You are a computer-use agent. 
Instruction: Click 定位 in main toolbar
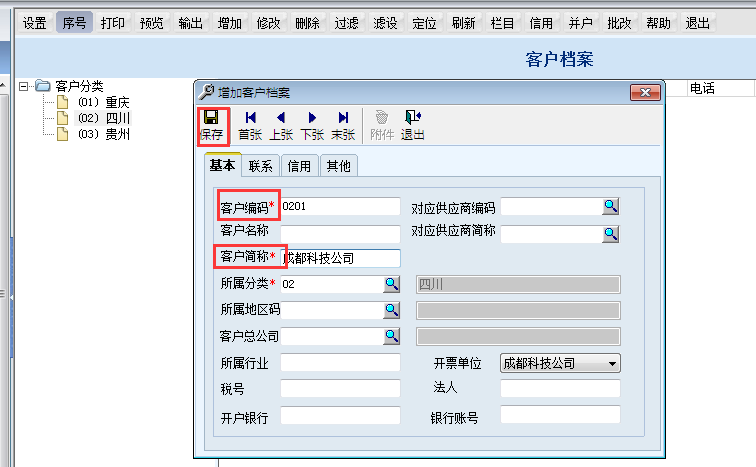click(424, 23)
